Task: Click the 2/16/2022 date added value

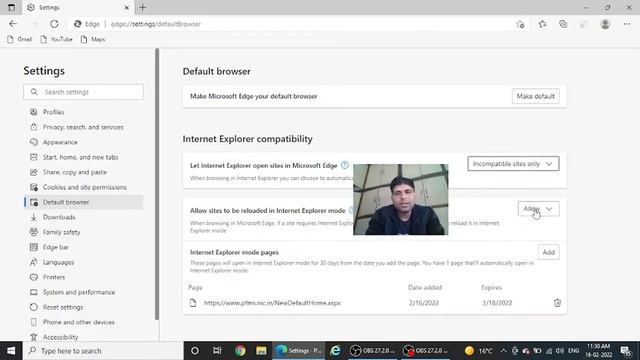Action: pyautogui.click(x=424, y=303)
